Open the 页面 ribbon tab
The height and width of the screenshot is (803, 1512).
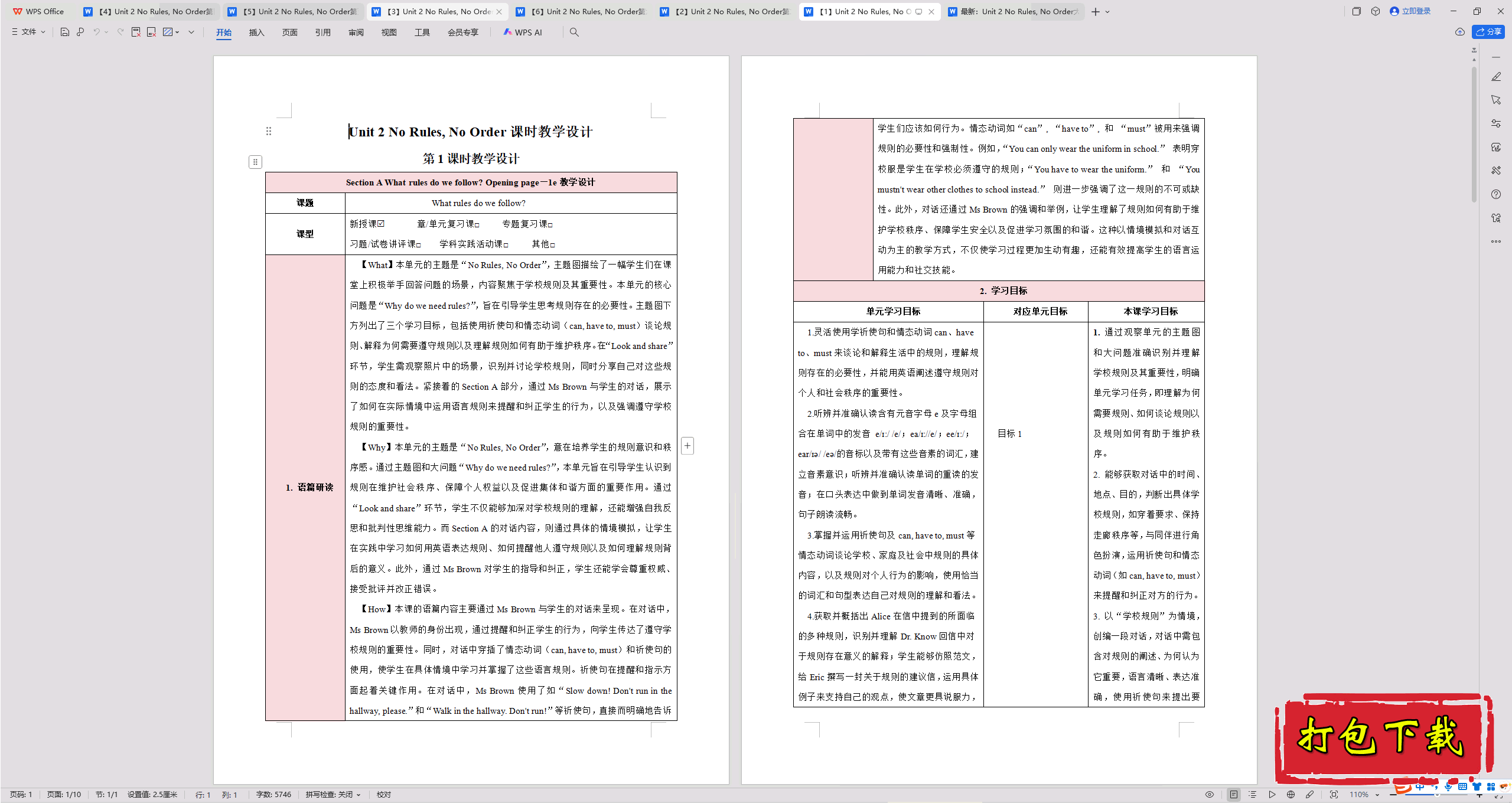[x=290, y=32]
